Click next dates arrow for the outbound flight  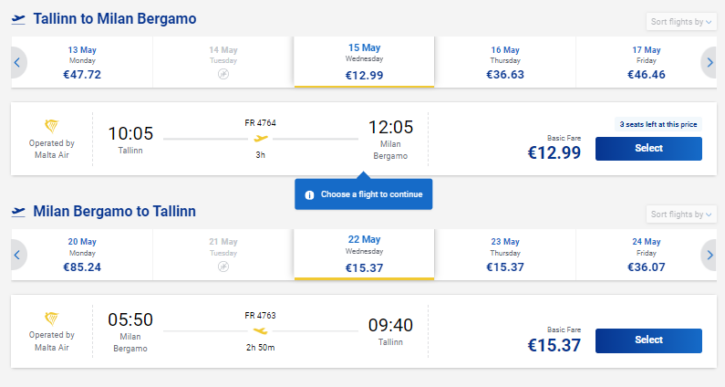tap(709, 62)
